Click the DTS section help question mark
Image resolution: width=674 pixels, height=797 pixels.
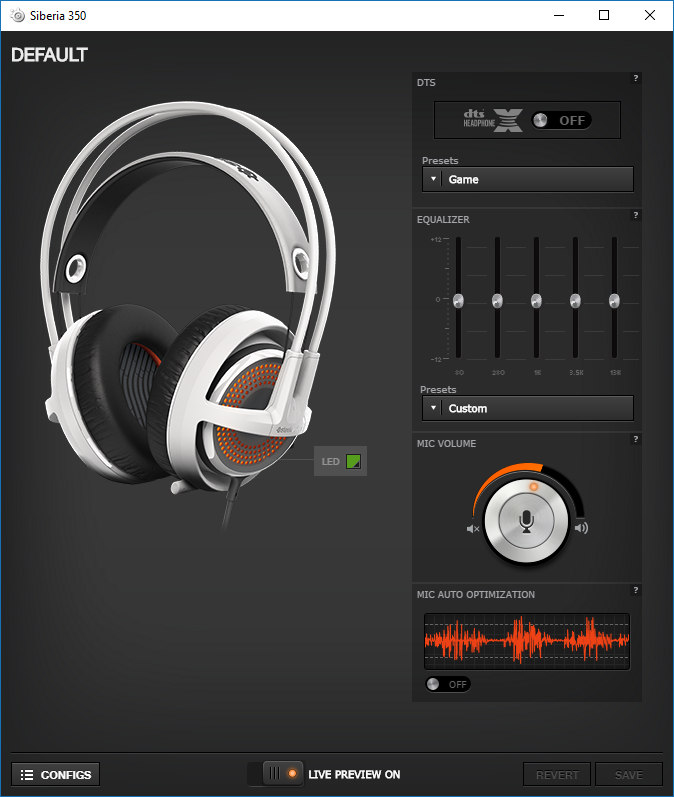coord(635,78)
